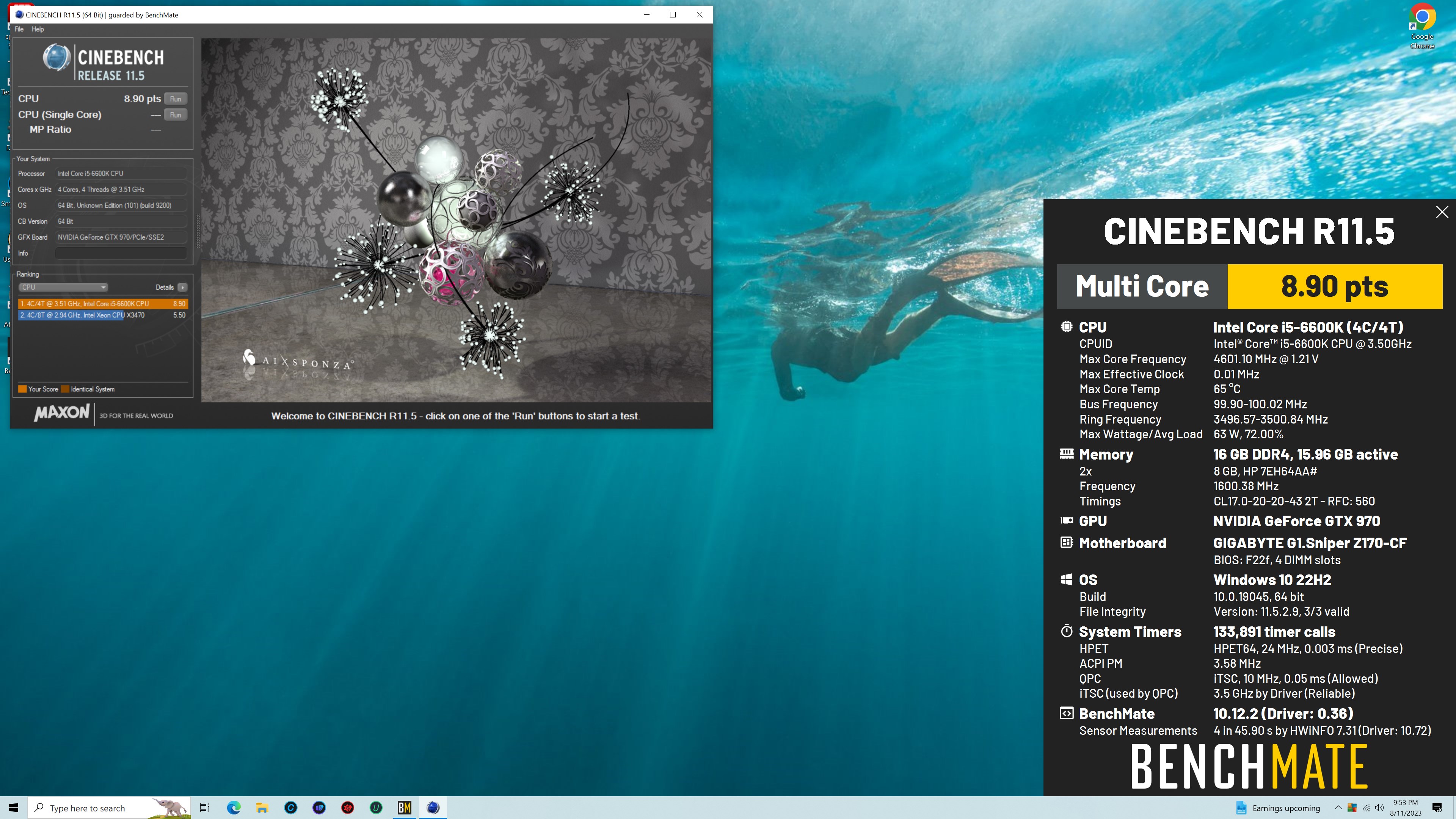Open Task View from taskbar

[x=205, y=808]
